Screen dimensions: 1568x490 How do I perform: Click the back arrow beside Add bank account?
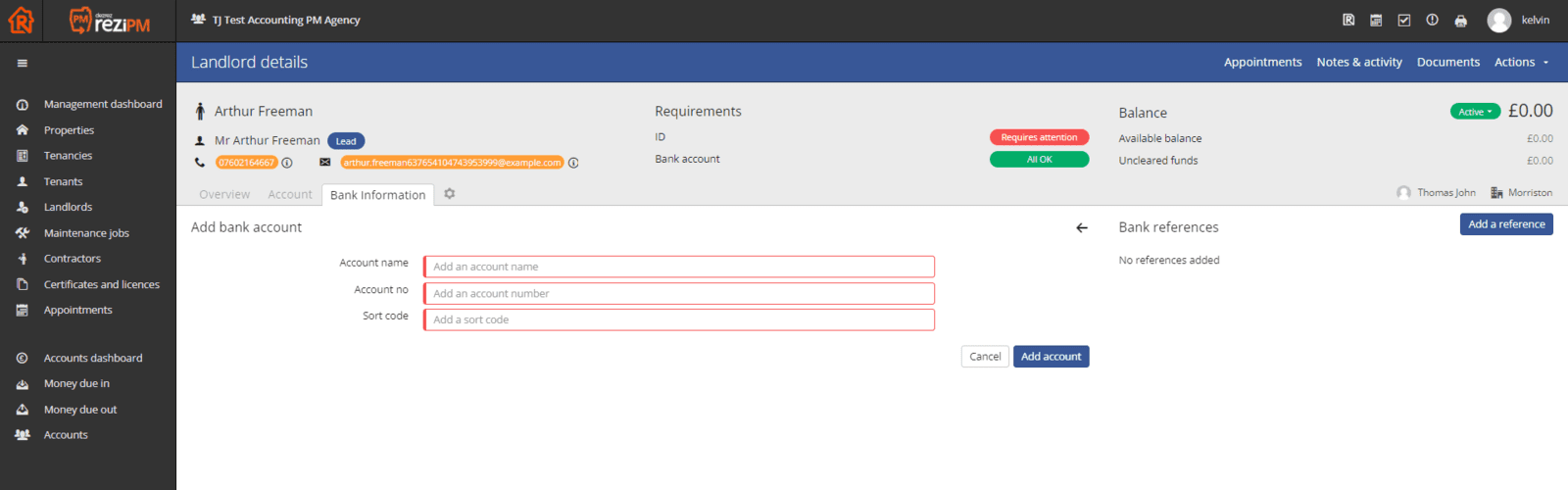click(1082, 228)
